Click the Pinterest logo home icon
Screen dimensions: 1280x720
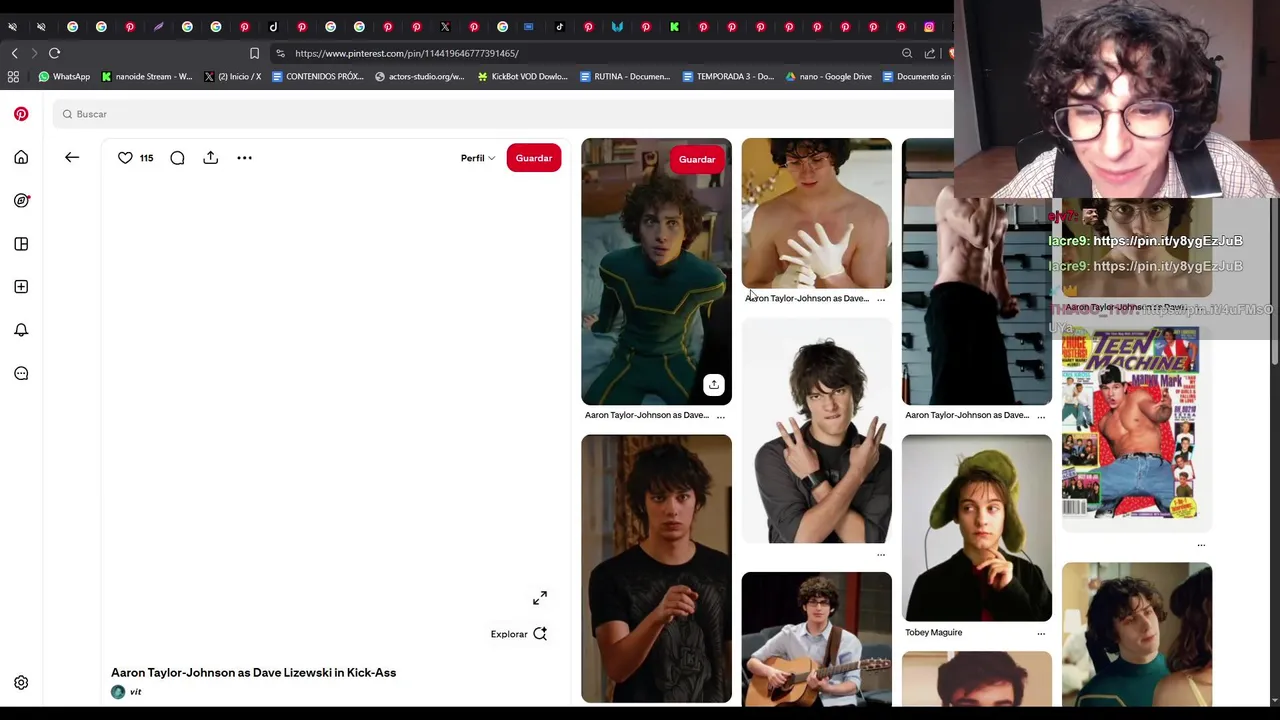(21, 114)
